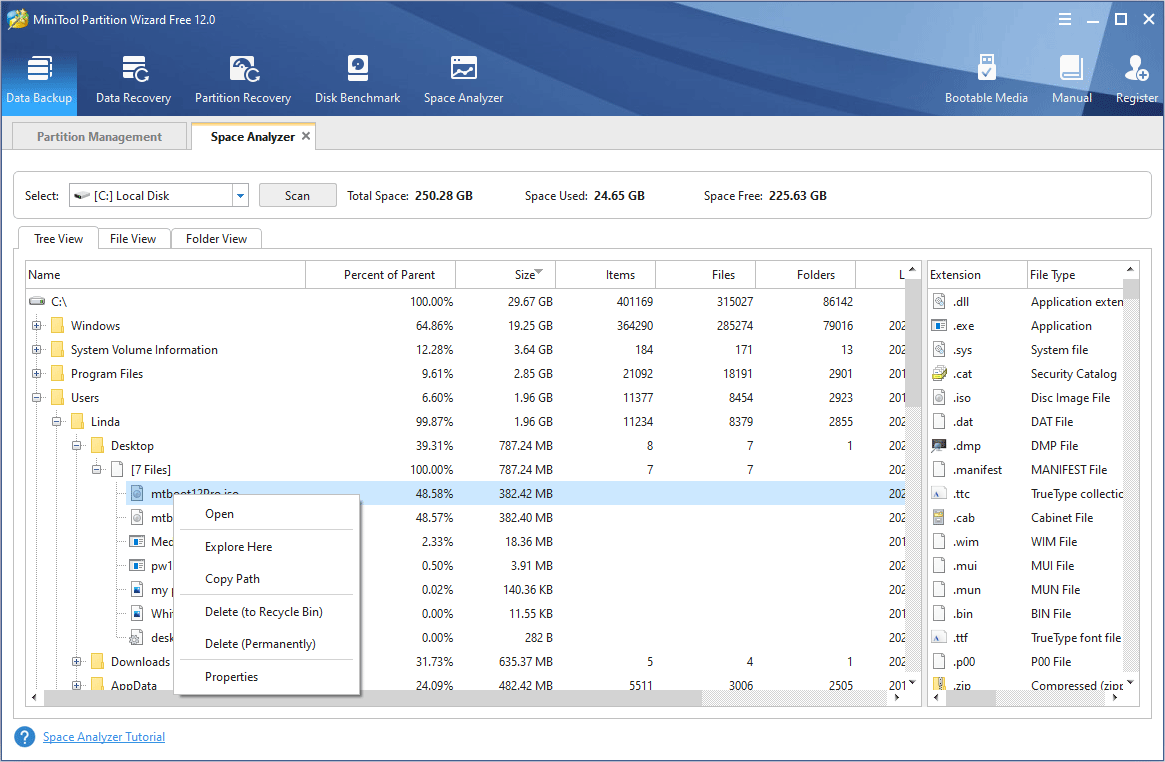The width and height of the screenshot is (1165, 762).
Task: Sort by the Items column header
Action: tap(606, 275)
